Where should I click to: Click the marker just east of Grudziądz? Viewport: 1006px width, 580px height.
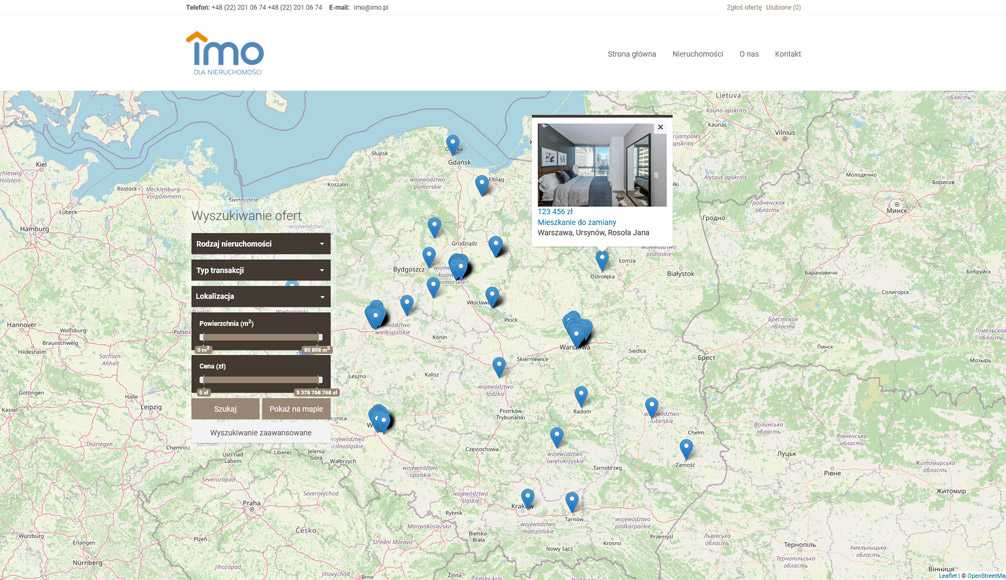point(496,246)
